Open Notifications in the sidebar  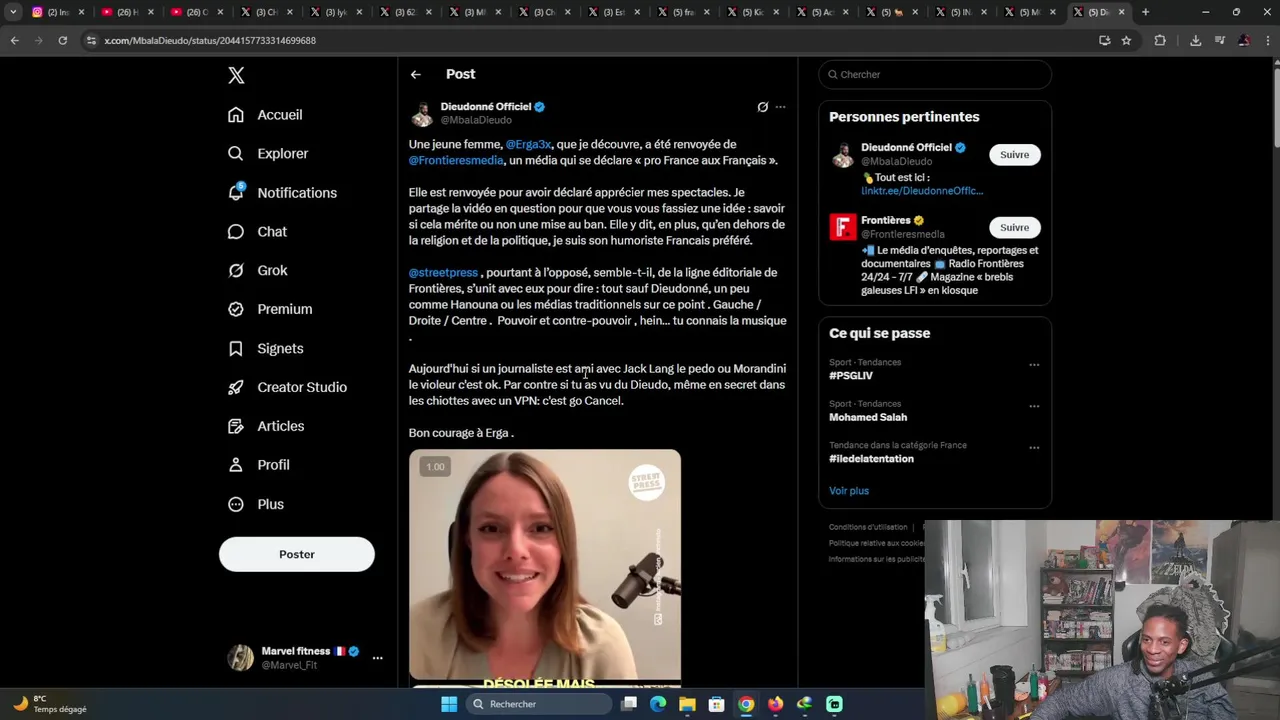tap(282, 193)
